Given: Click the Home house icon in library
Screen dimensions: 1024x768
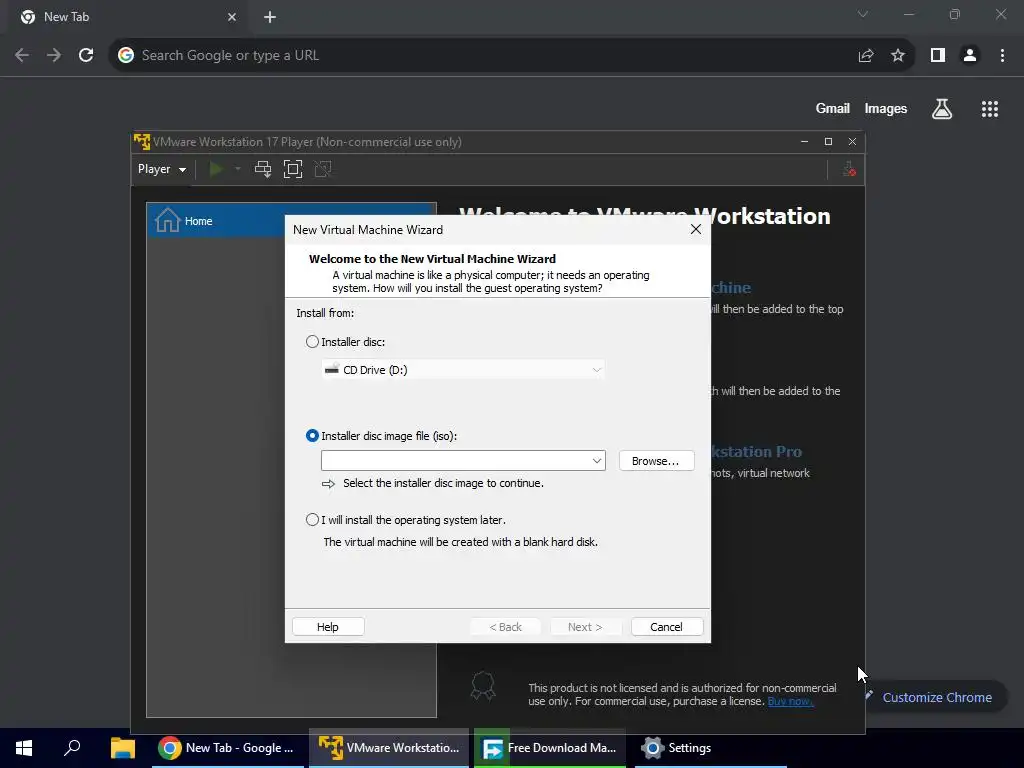Looking at the screenshot, I should click(167, 220).
